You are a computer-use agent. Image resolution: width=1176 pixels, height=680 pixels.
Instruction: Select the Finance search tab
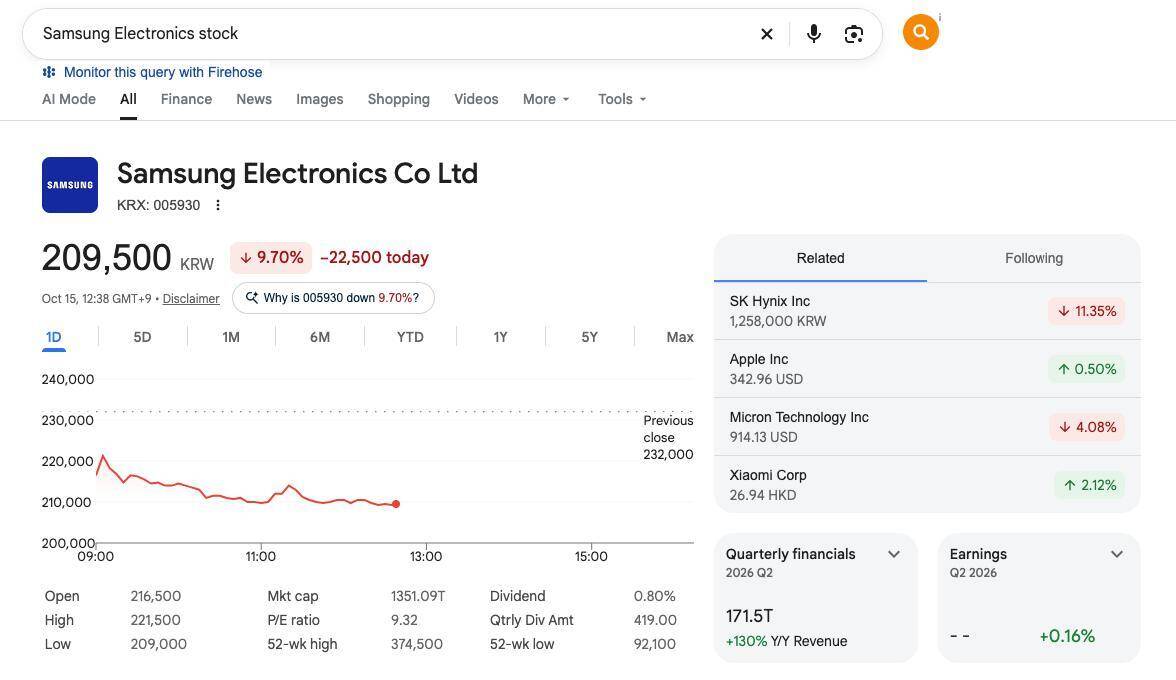(x=186, y=99)
